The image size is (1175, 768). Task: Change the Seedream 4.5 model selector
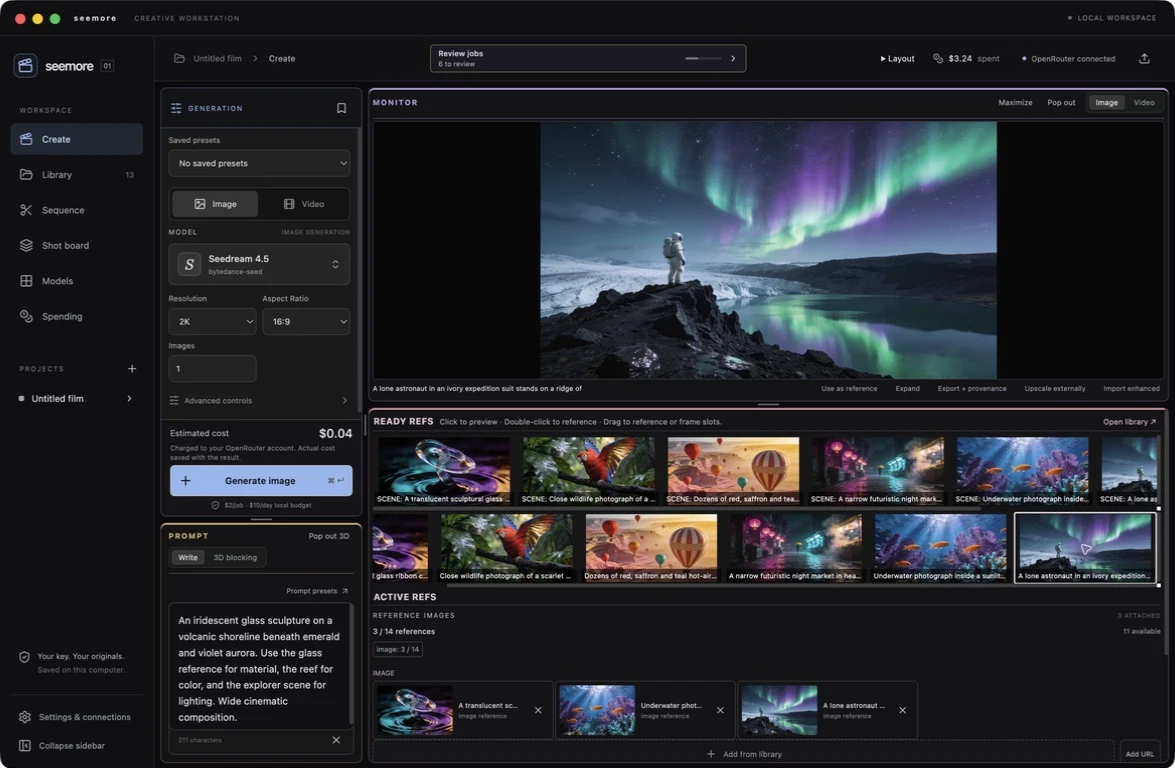259,264
